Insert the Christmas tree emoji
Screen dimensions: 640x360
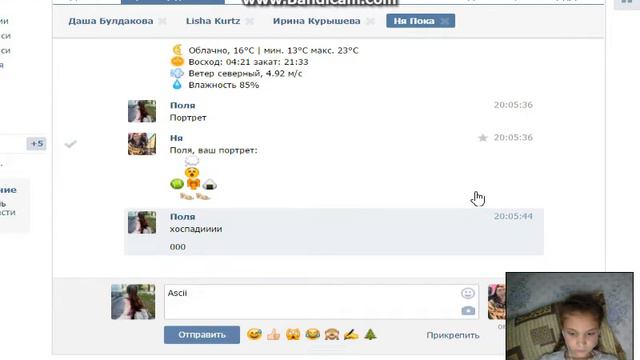[x=370, y=335]
